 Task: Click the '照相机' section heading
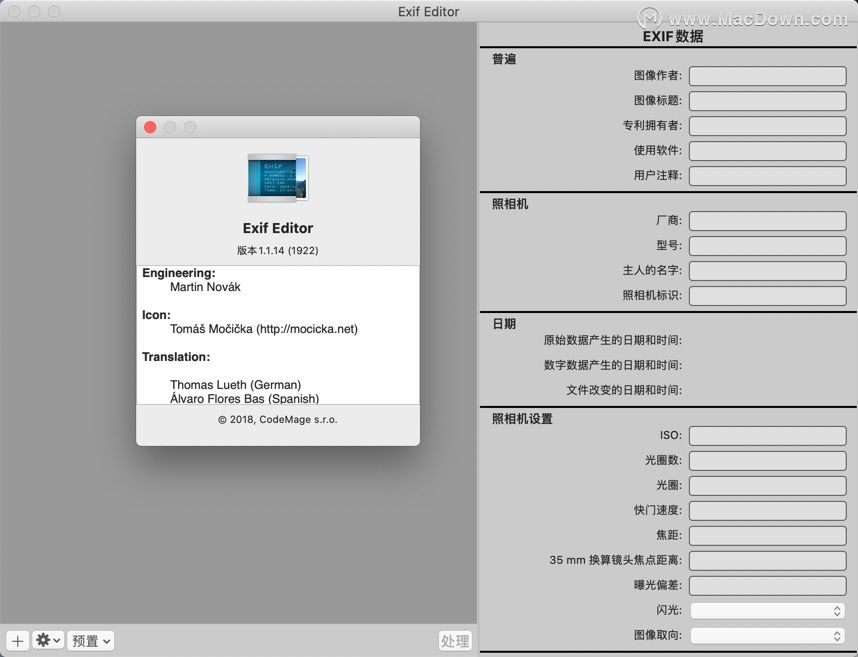[x=510, y=204]
